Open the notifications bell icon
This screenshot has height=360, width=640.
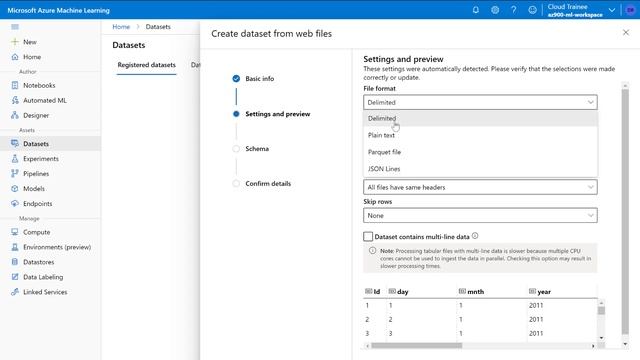[x=476, y=10]
